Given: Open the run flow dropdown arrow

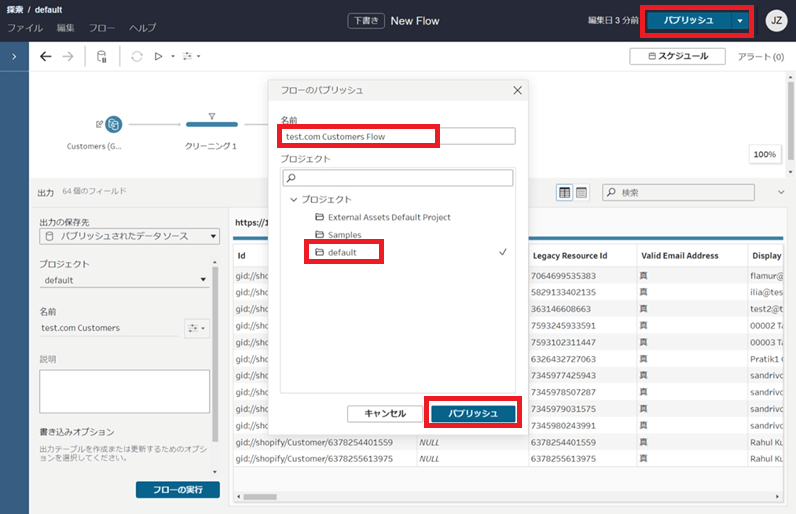Looking at the screenshot, I should 173,56.
